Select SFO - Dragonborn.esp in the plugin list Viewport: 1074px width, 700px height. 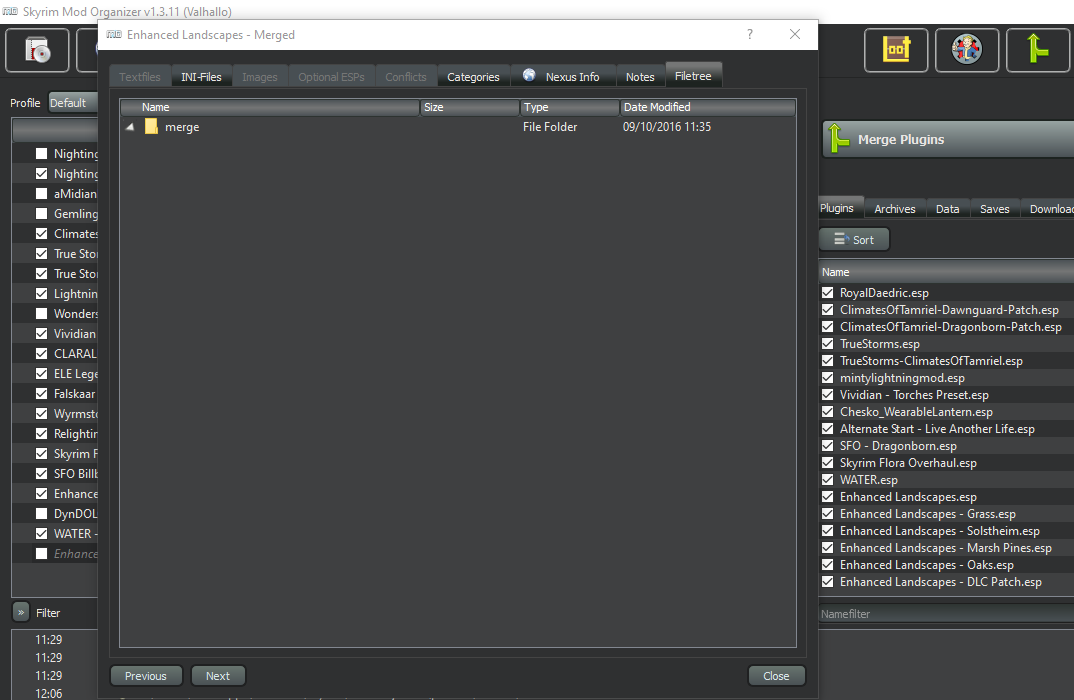click(x=898, y=446)
